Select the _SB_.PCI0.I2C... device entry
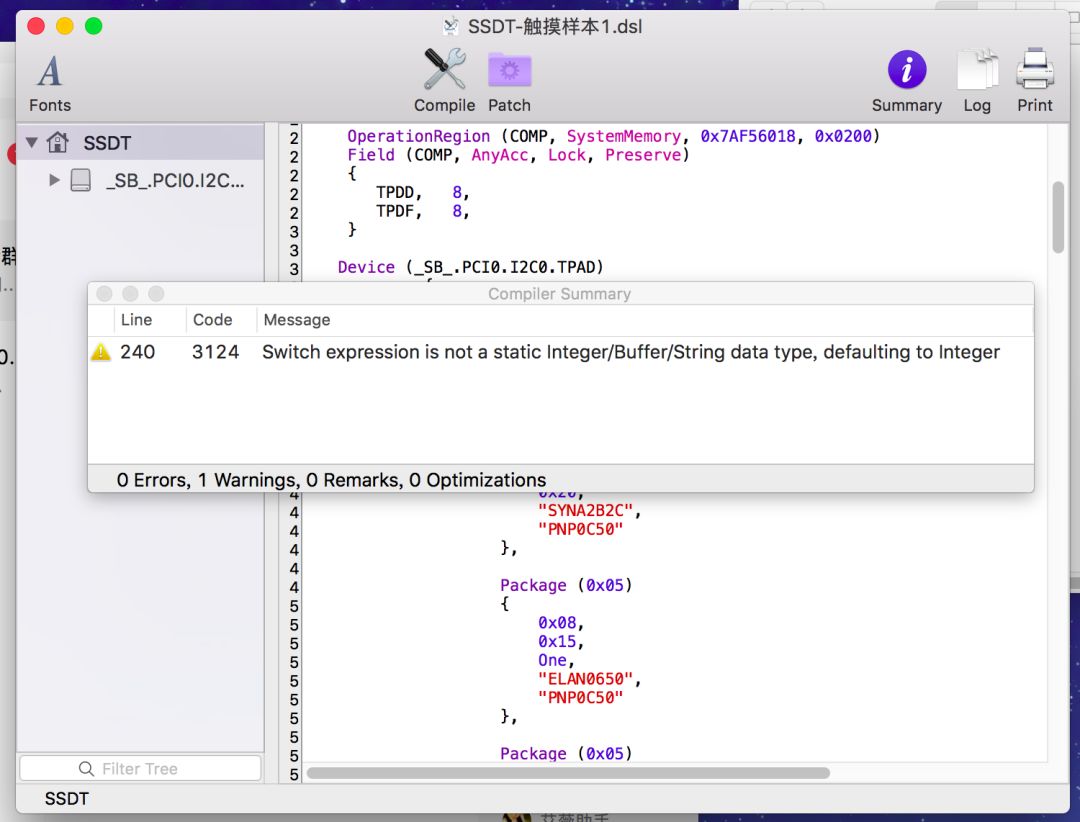This screenshot has height=822, width=1080. pos(174,181)
